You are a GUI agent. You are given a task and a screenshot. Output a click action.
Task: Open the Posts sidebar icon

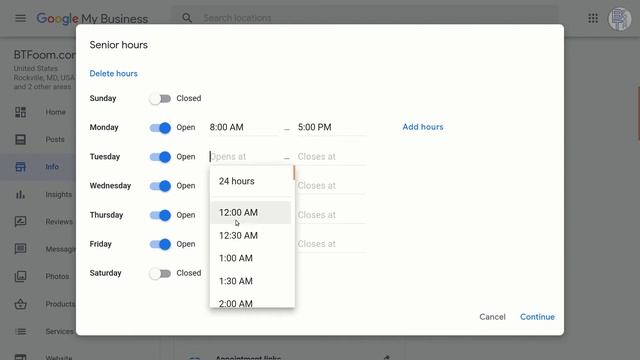20,140
